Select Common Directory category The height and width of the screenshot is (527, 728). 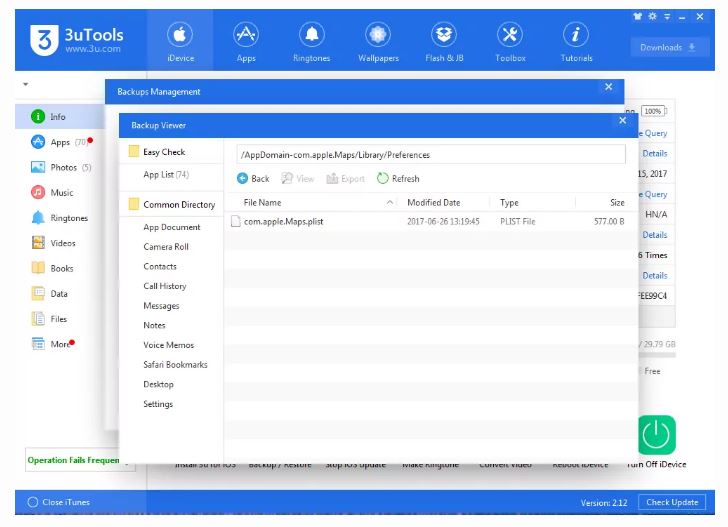[171, 204]
